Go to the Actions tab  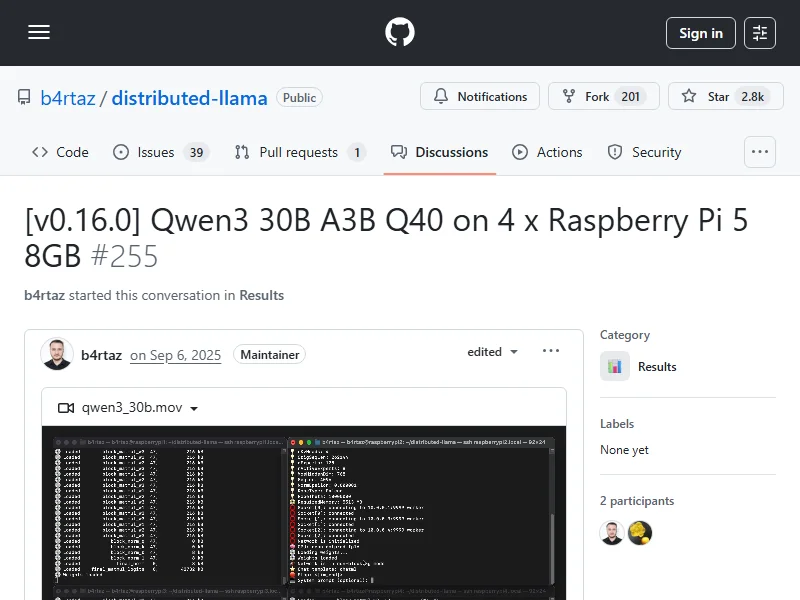[x=547, y=152]
